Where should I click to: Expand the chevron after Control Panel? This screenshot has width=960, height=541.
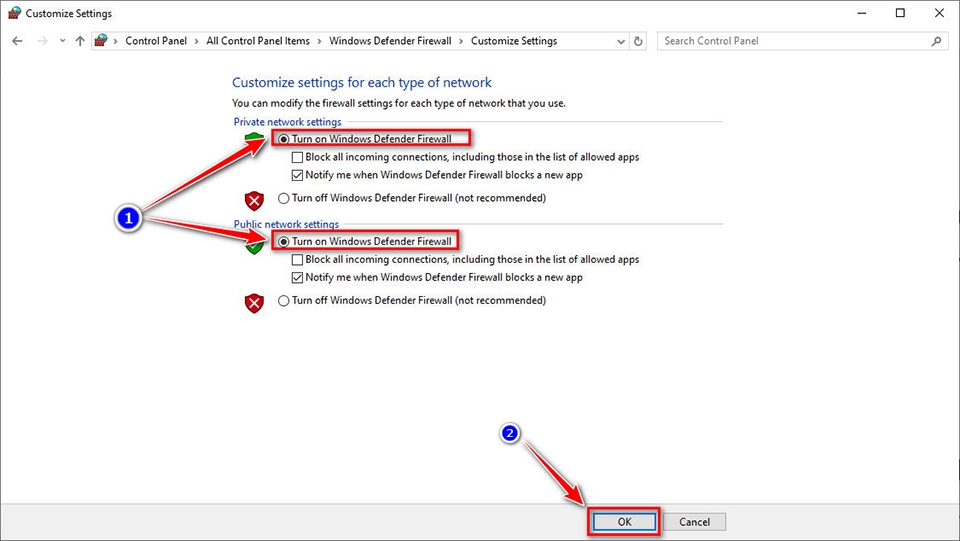[197, 41]
